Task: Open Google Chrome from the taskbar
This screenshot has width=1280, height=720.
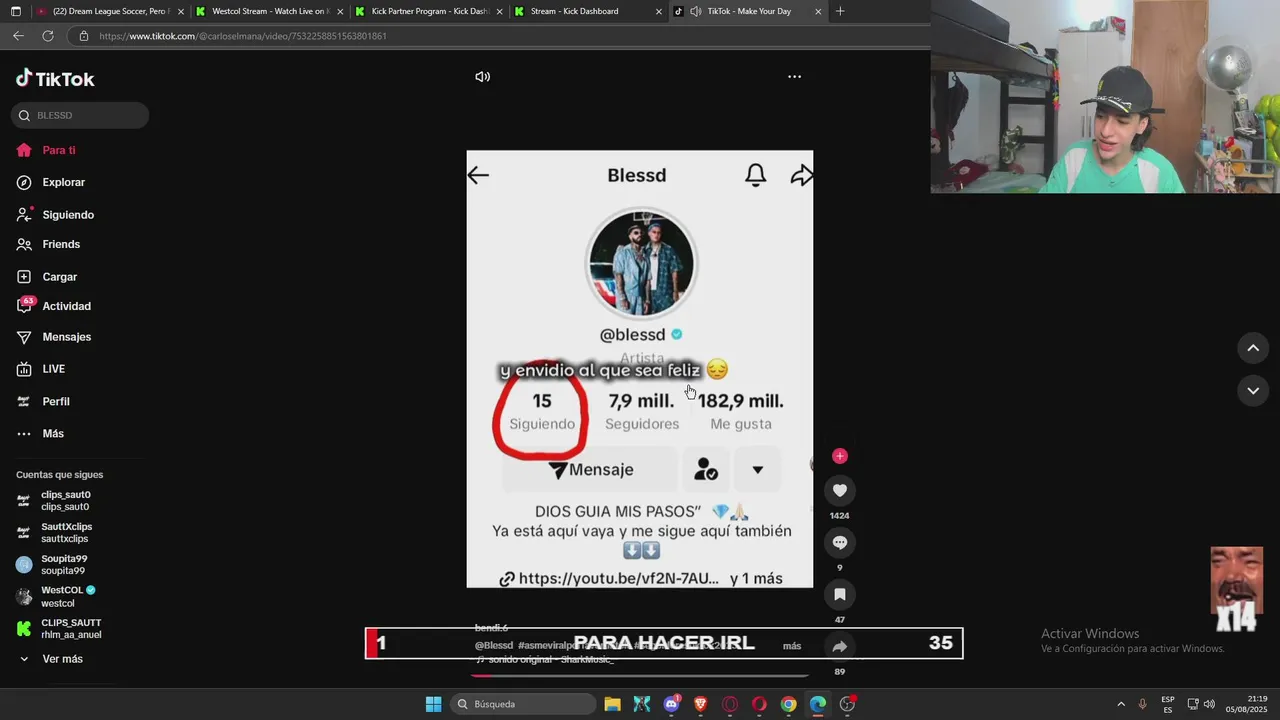Action: pyautogui.click(x=788, y=704)
